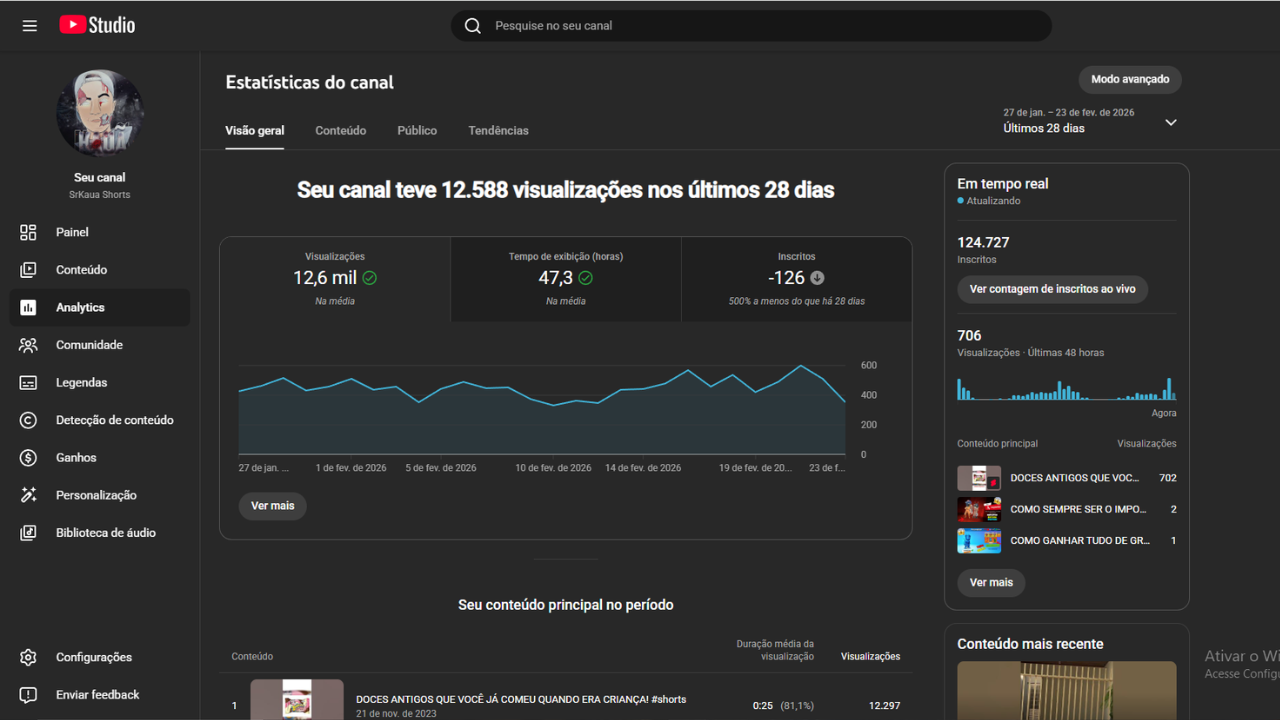
Task: Click the Personalização magic wand icon
Action: tap(28, 495)
